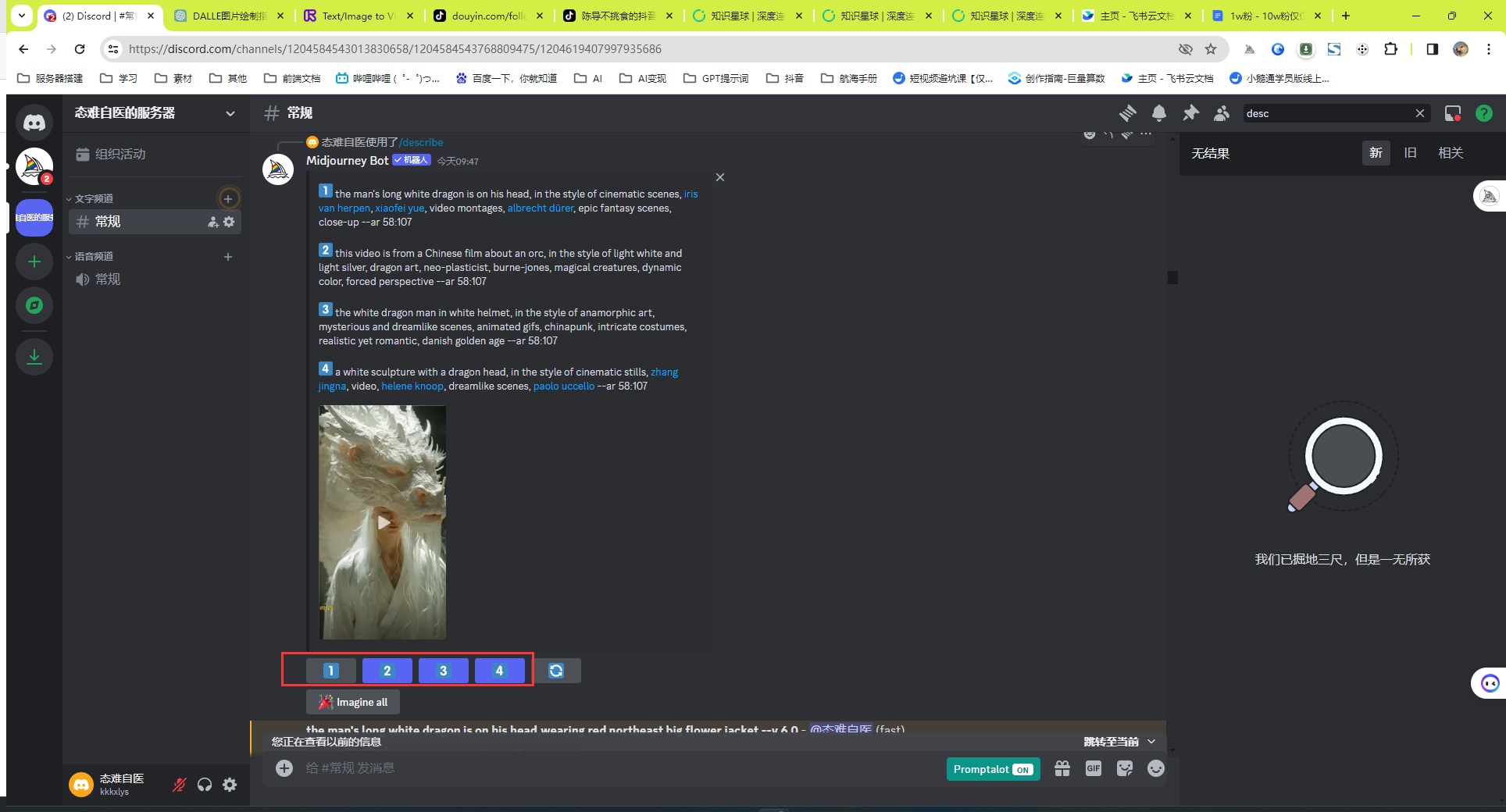Open browser extensions puzzle icon
The image size is (1506, 812).
pos(1391,49)
